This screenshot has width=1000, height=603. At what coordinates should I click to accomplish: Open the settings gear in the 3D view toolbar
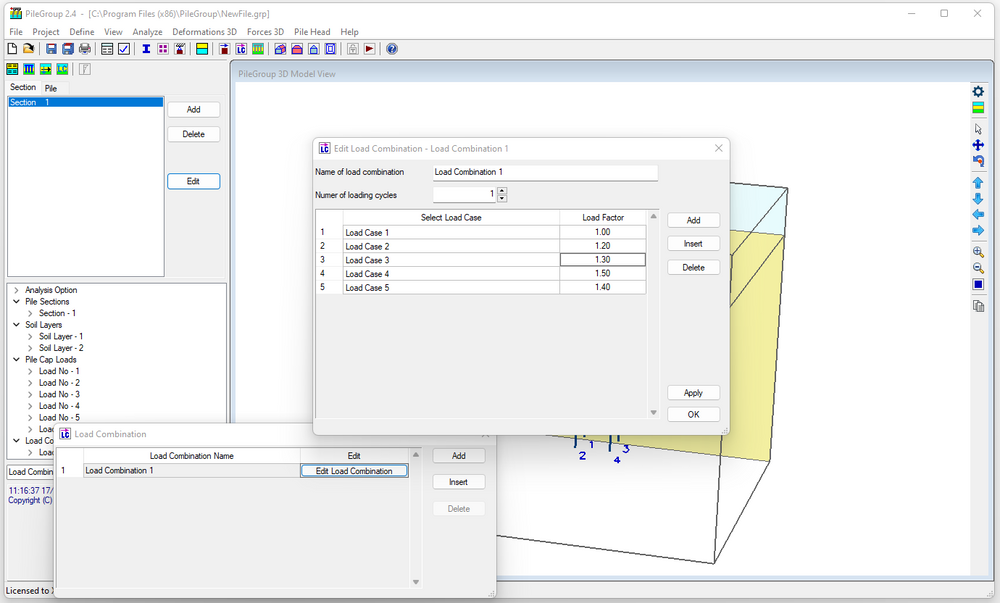click(x=978, y=92)
